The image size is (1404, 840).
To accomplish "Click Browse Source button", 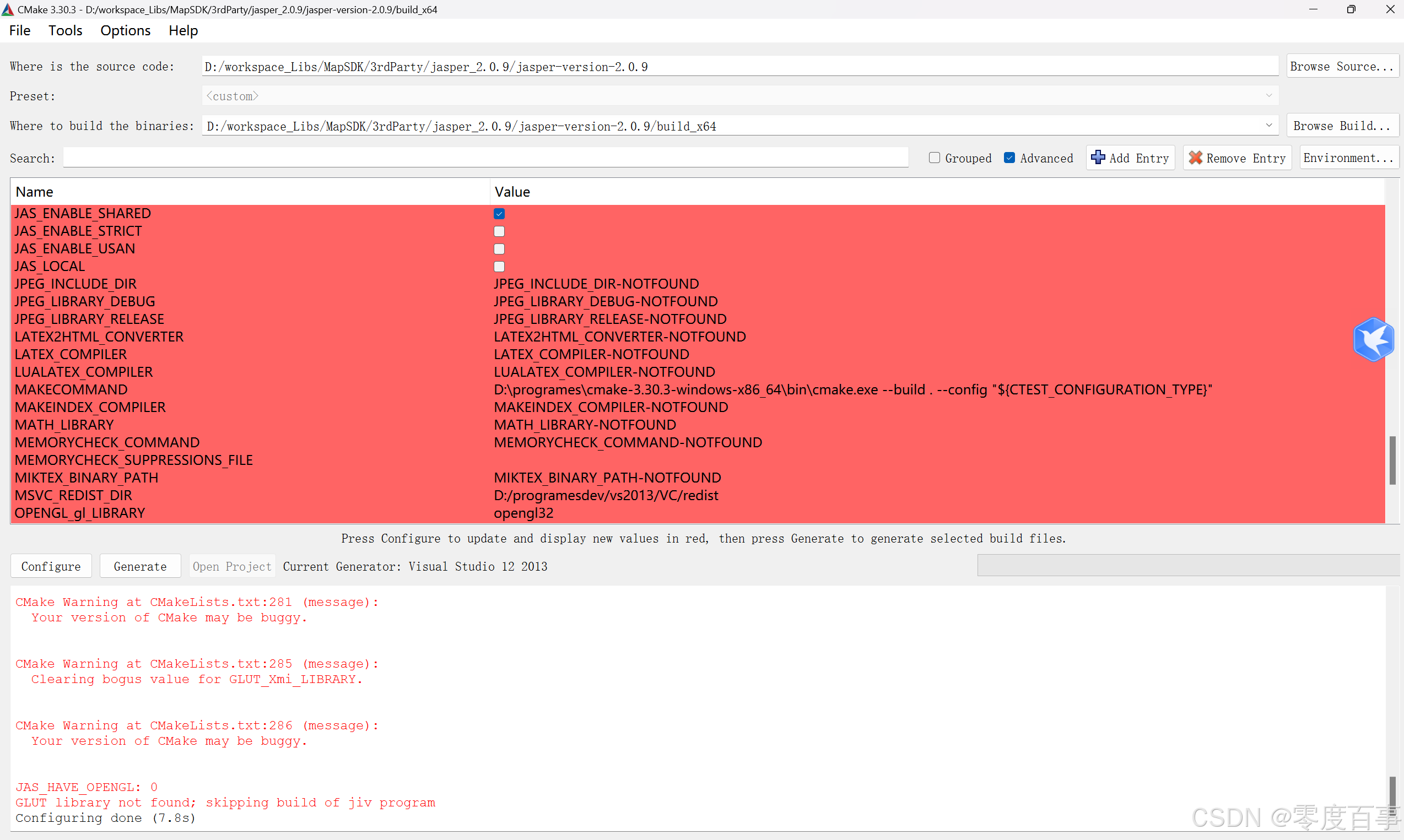I will (x=1342, y=66).
